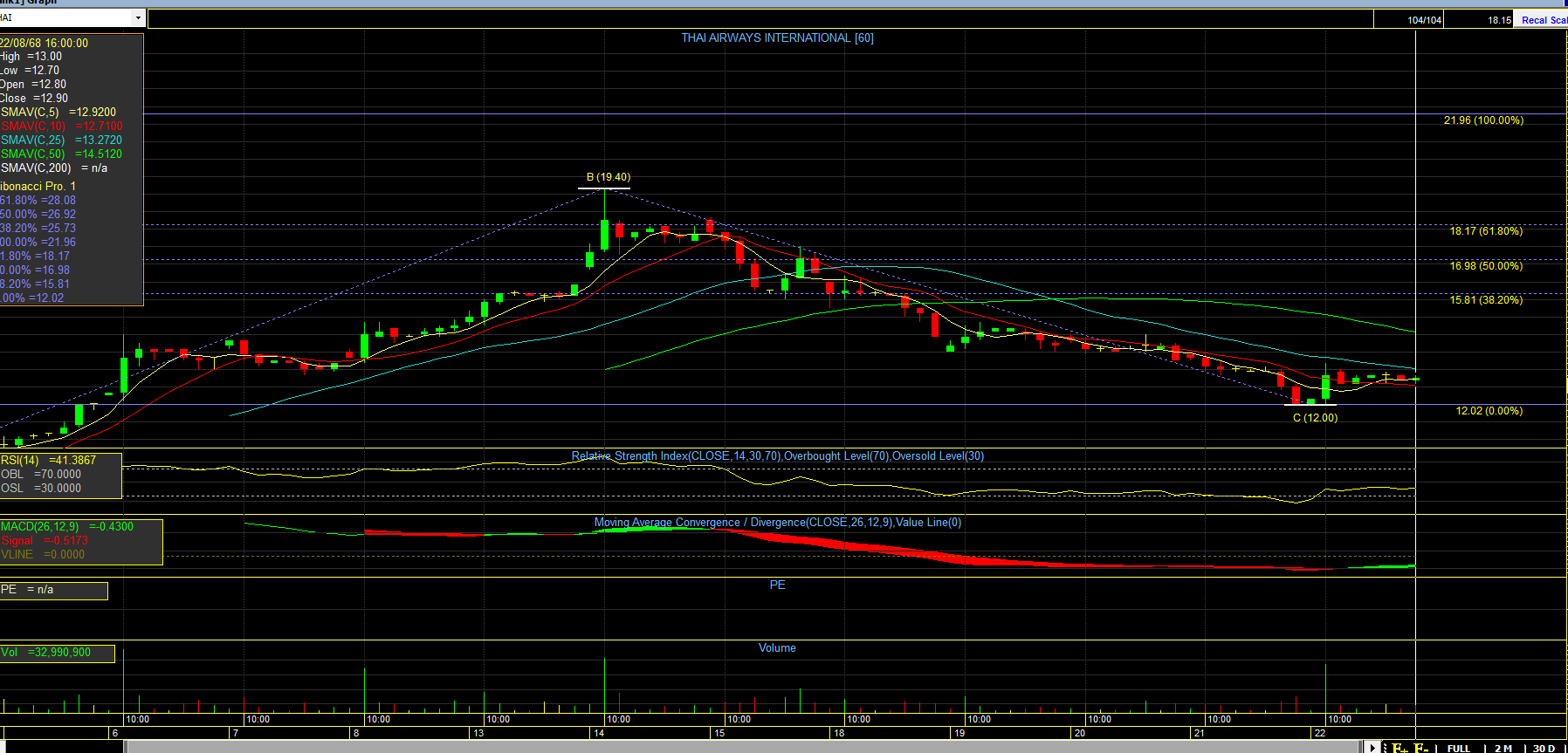Viewport: 1568px width, 753px height.
Task: Click the symbol input field showing HAI
Action: 65,17
